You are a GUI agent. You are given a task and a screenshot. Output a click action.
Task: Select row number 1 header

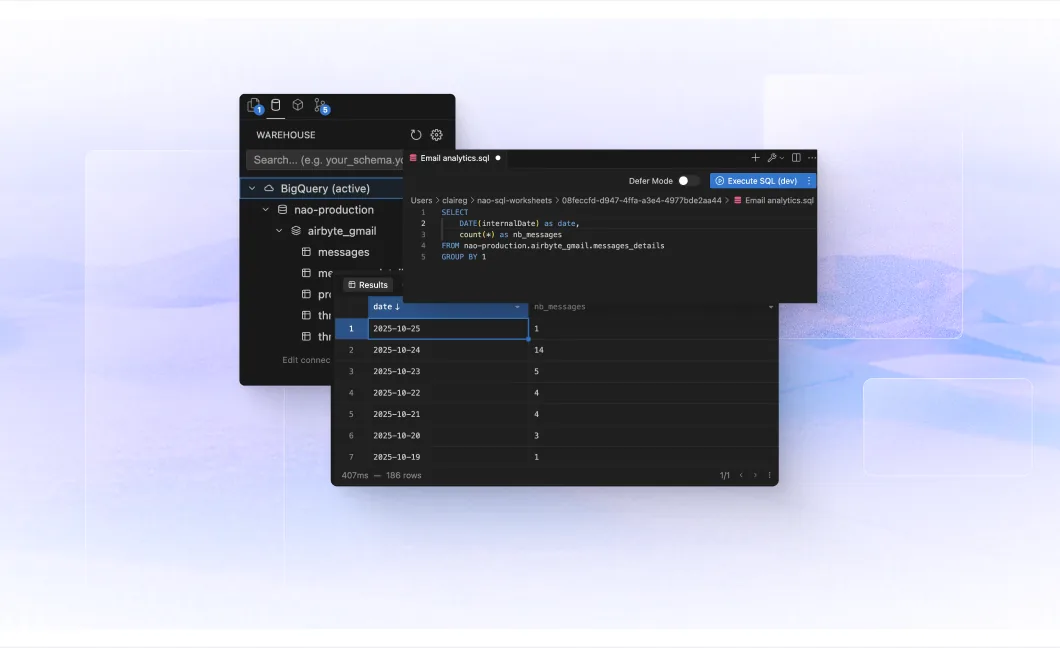[351, 328]
